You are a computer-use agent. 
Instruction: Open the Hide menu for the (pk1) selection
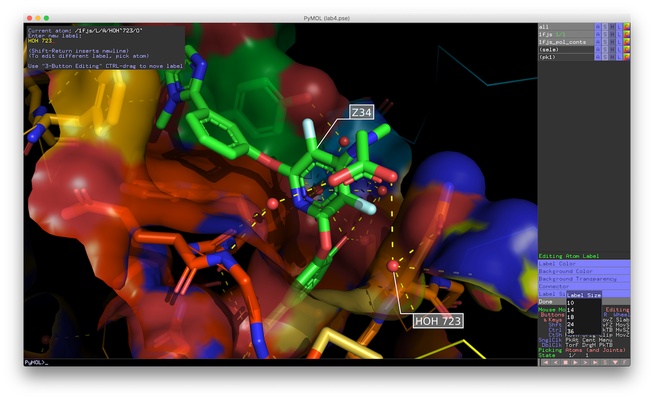coord(612,57)
